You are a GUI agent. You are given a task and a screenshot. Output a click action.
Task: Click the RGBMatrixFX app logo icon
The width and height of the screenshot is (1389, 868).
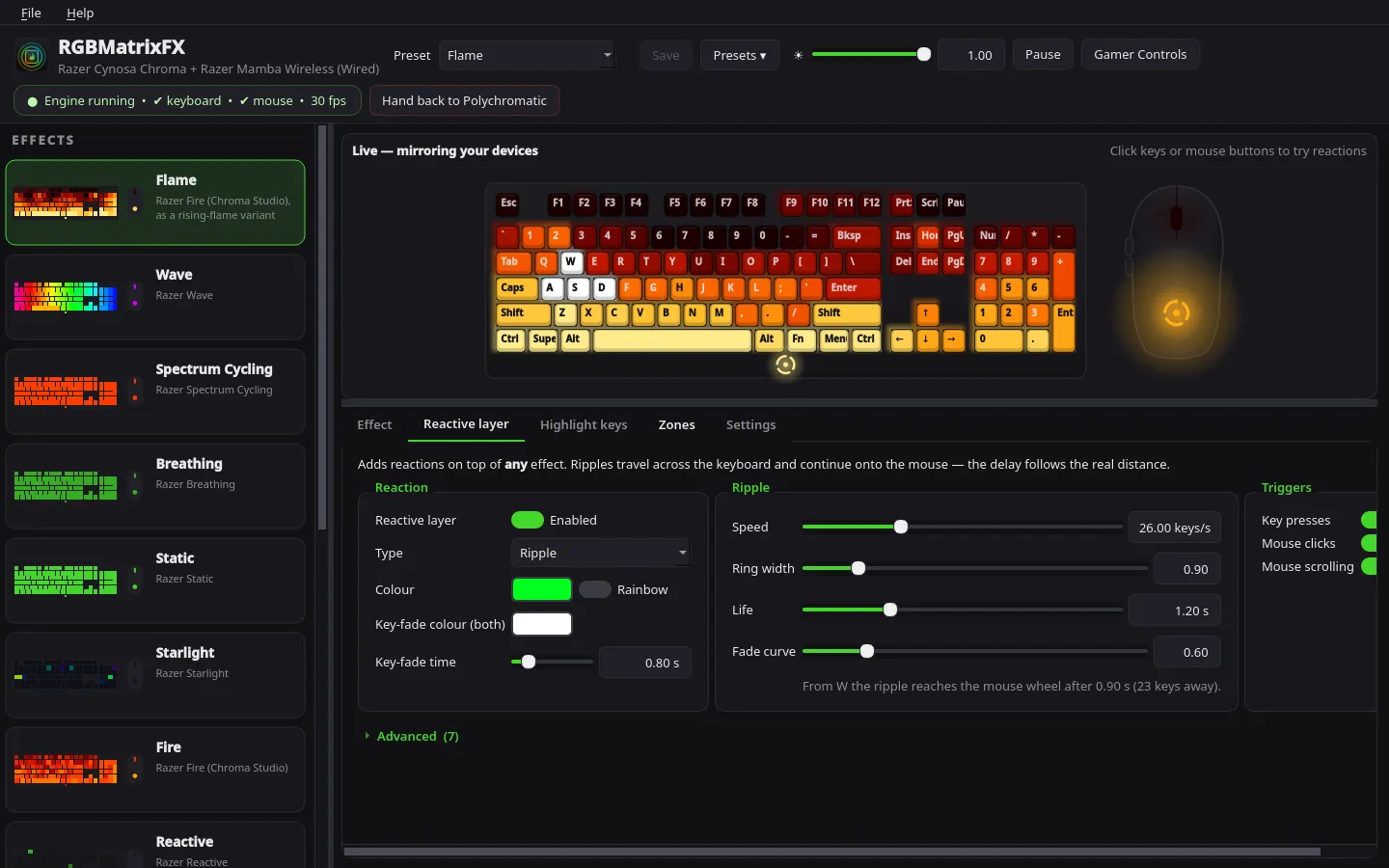32,56
